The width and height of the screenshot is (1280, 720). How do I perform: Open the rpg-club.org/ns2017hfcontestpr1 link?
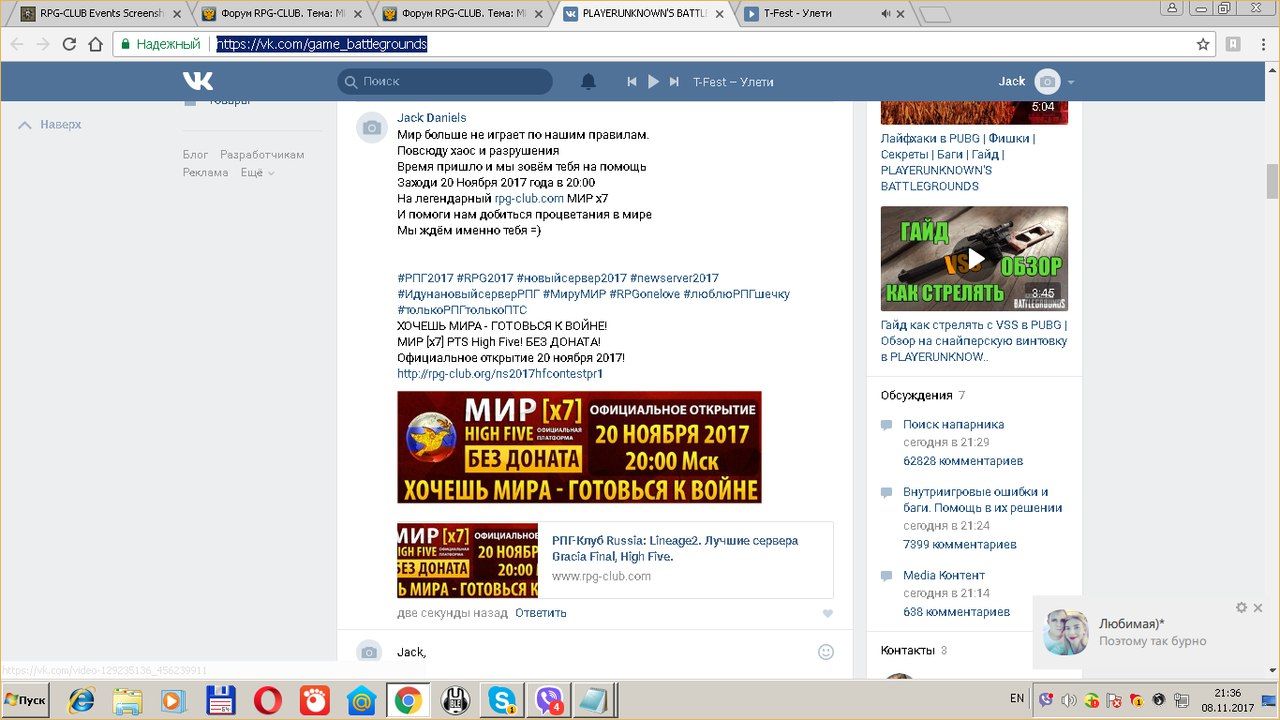pos(500,374)
